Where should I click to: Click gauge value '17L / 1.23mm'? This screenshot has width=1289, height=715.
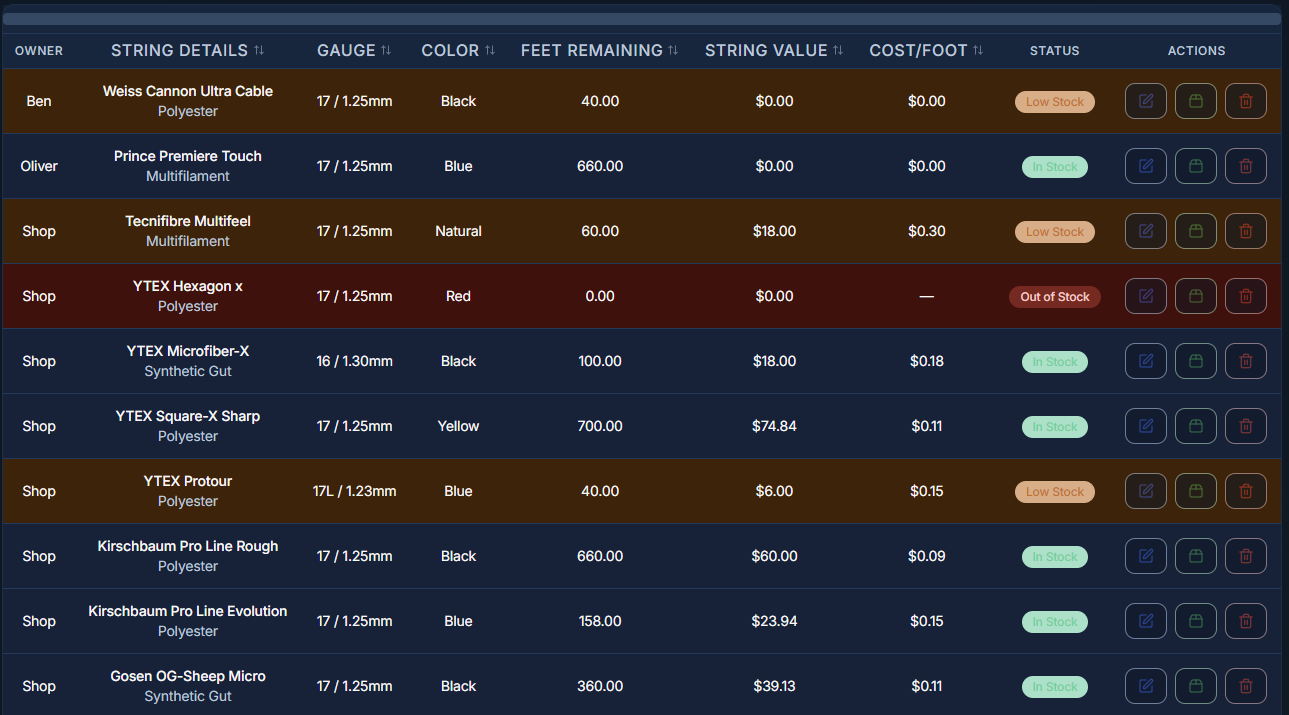(x=354, y=491)
